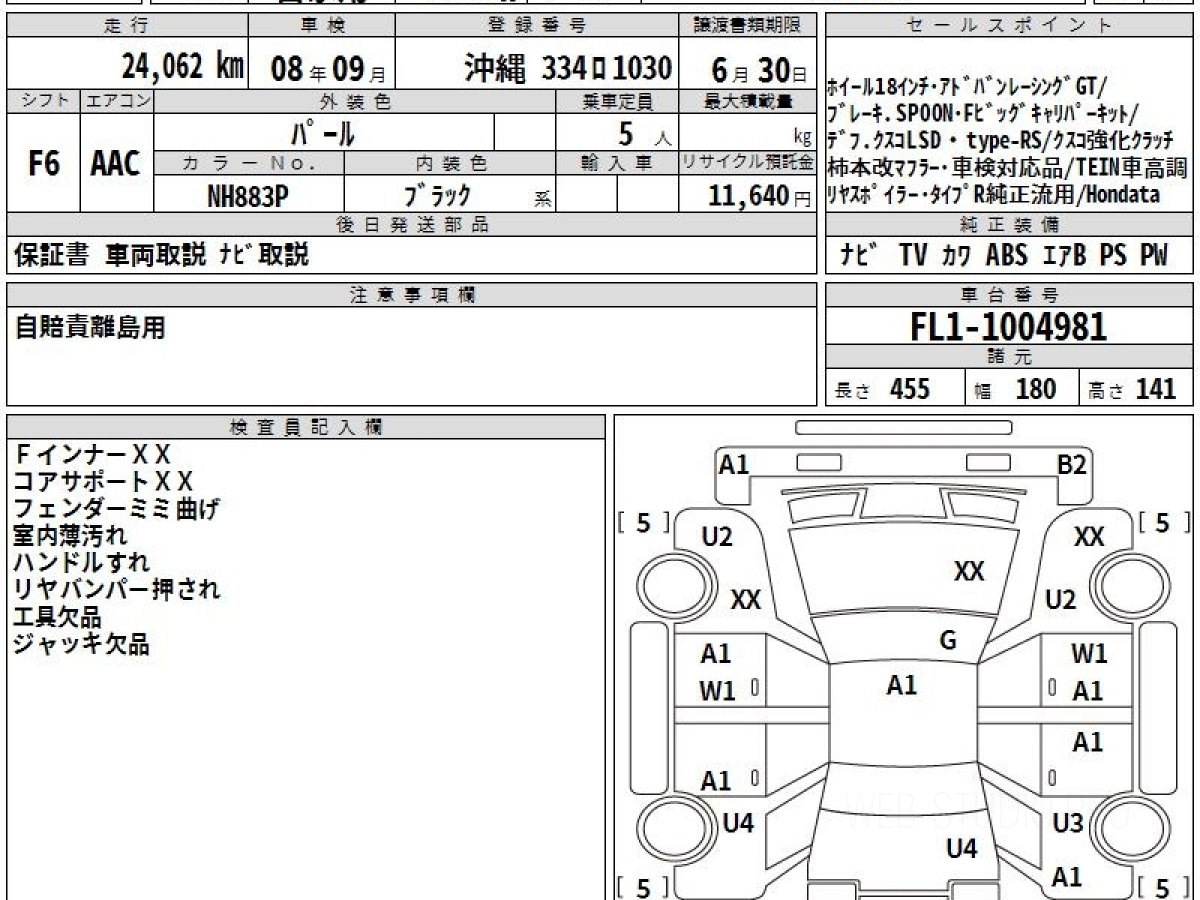Click chassis number FL1-1004981
The height and width of the screenshot is (900, 1200).
(x=1009, y=327)
